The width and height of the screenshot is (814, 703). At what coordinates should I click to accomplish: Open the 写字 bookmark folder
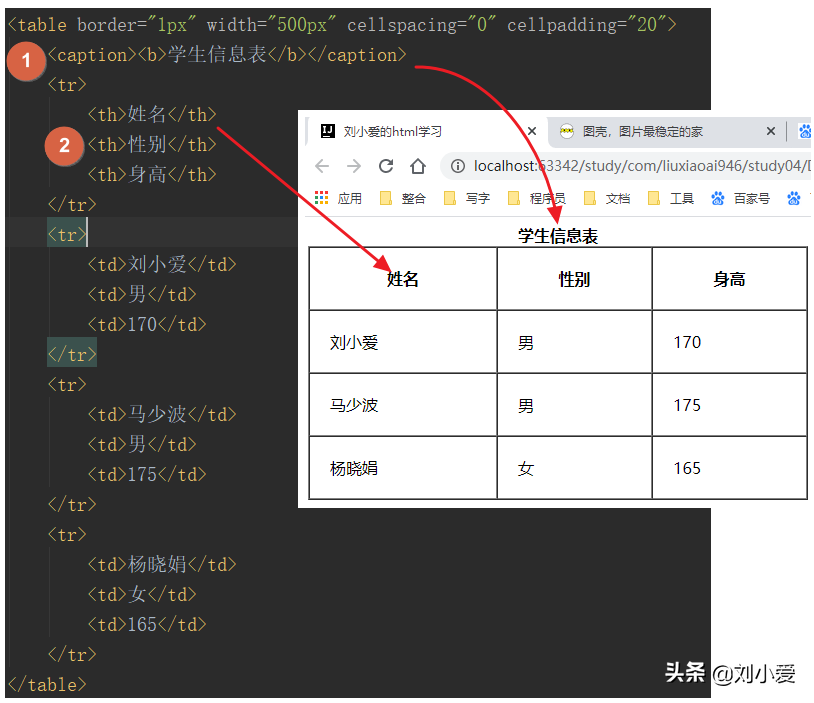pyautogui.click(x=467, y=198)
